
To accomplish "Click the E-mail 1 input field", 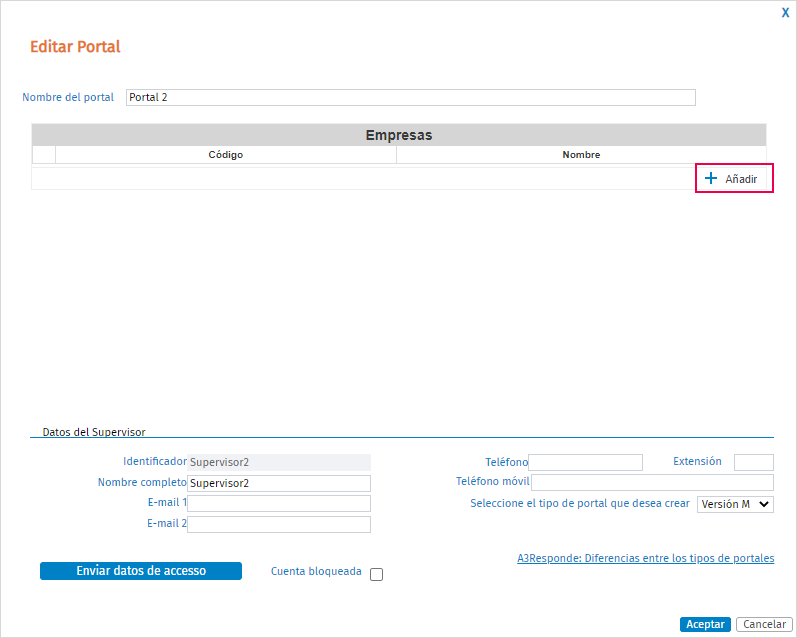I will pyautogui.click(x=279, y=503).
